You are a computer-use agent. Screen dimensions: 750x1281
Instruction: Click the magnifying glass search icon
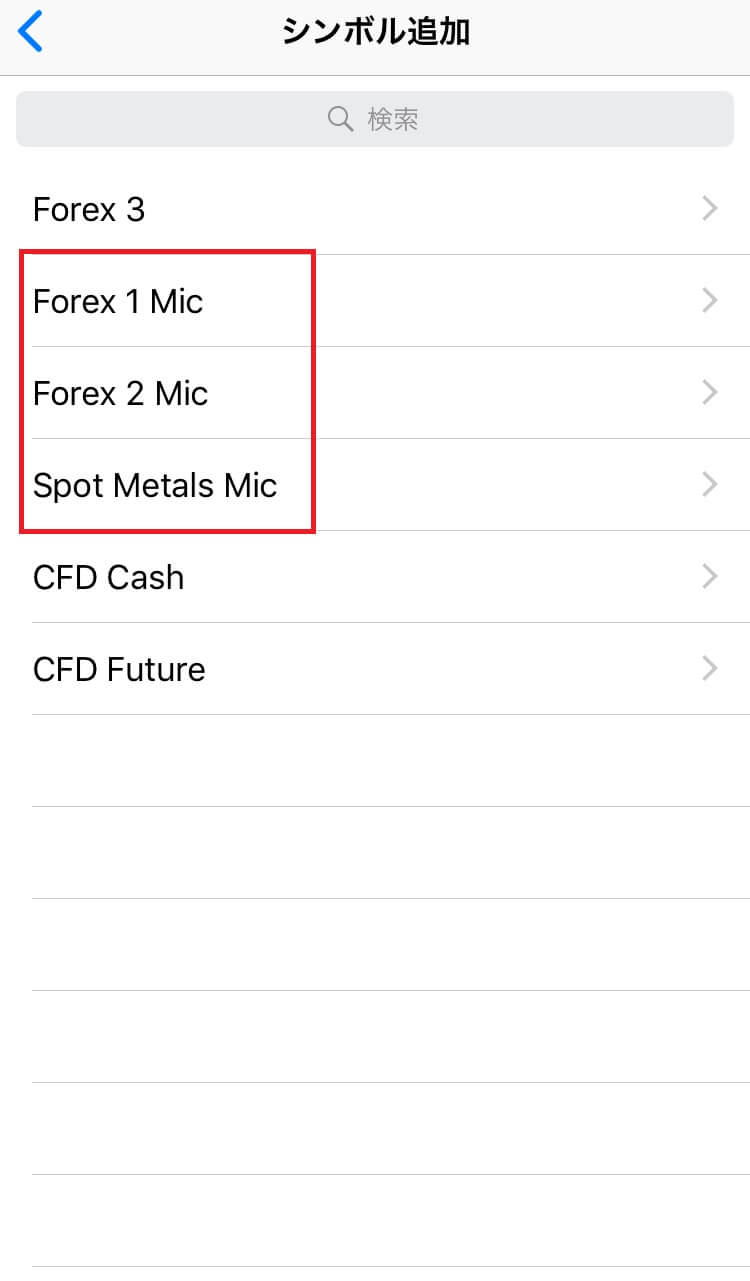click(340, 120)
